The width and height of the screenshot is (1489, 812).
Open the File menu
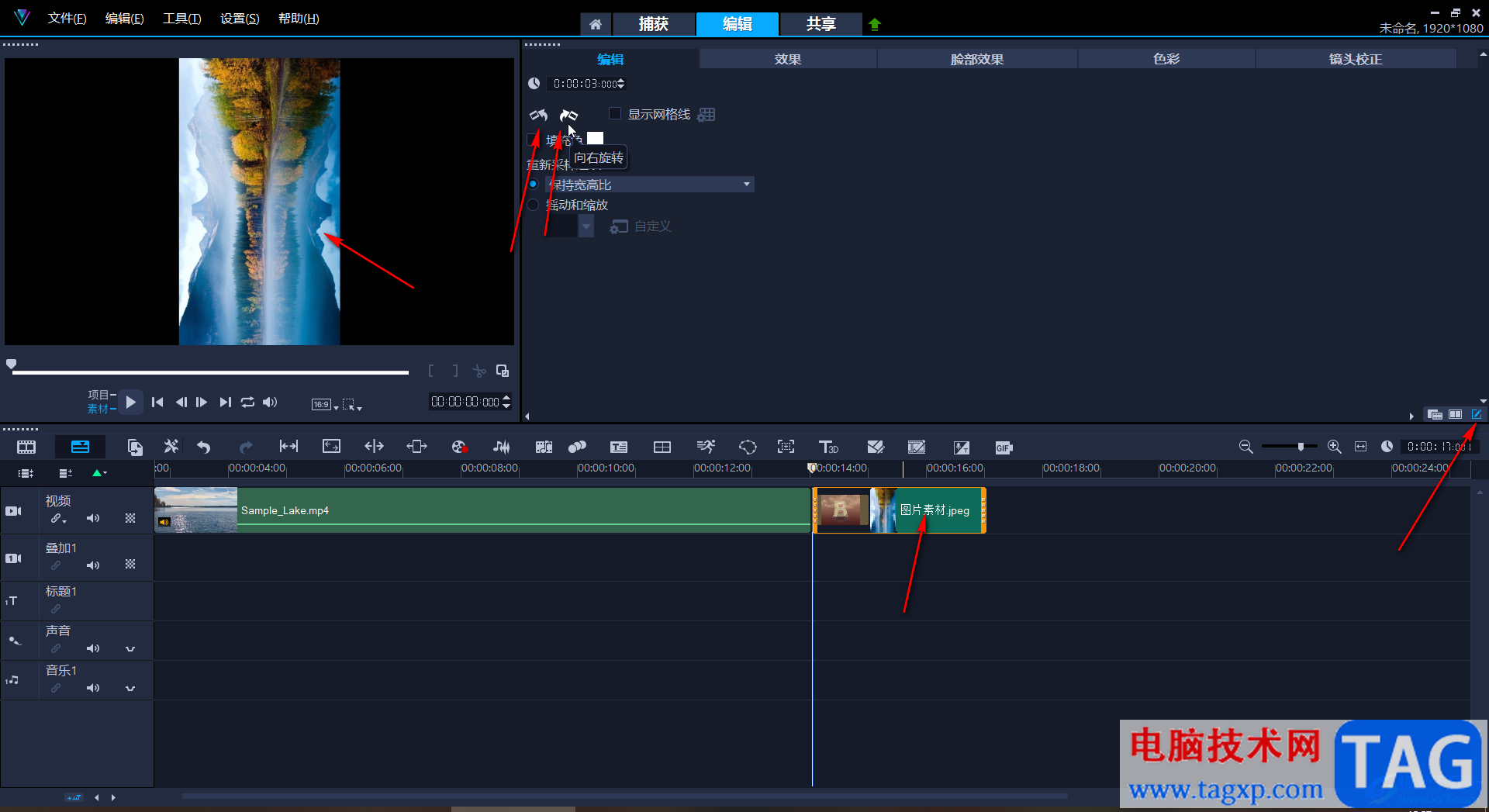click(67, 19)
